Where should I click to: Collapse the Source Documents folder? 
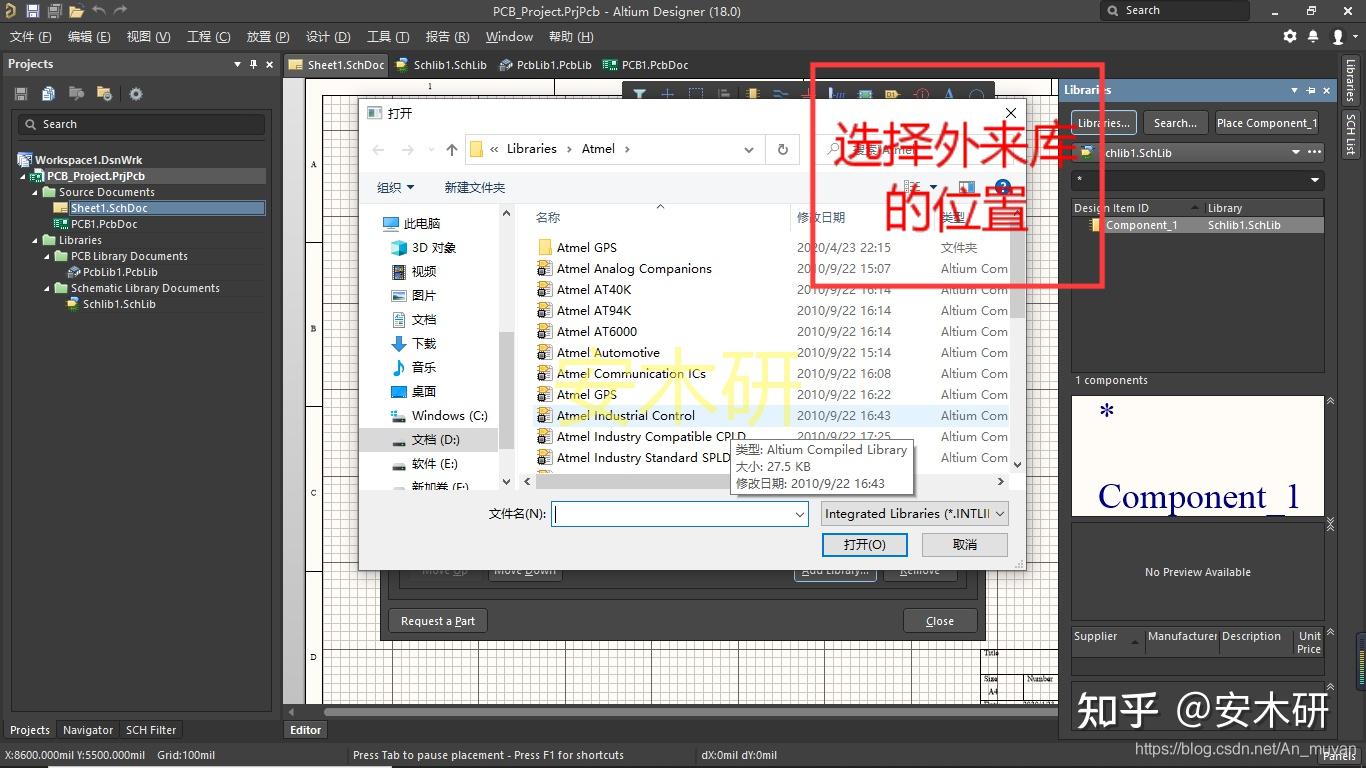coord(34,191)
